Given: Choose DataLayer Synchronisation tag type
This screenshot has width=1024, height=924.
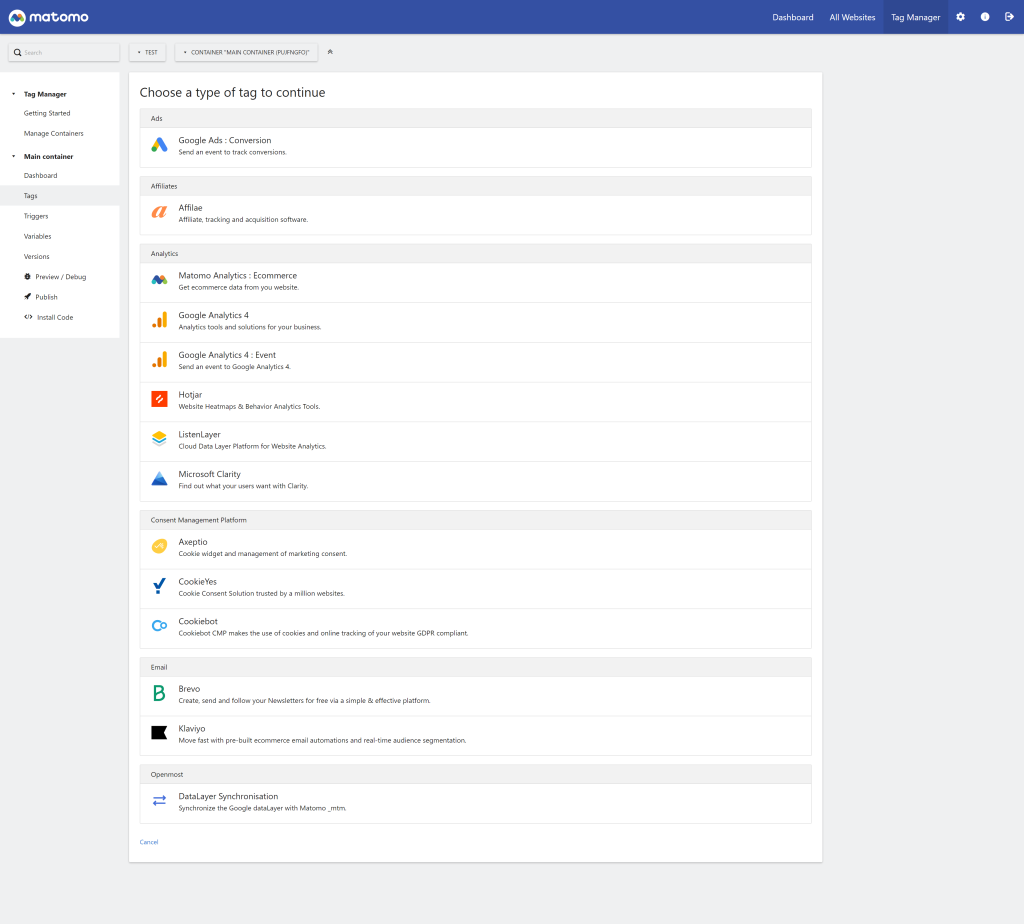Looking at the screenshot, I should pos(475,803).
